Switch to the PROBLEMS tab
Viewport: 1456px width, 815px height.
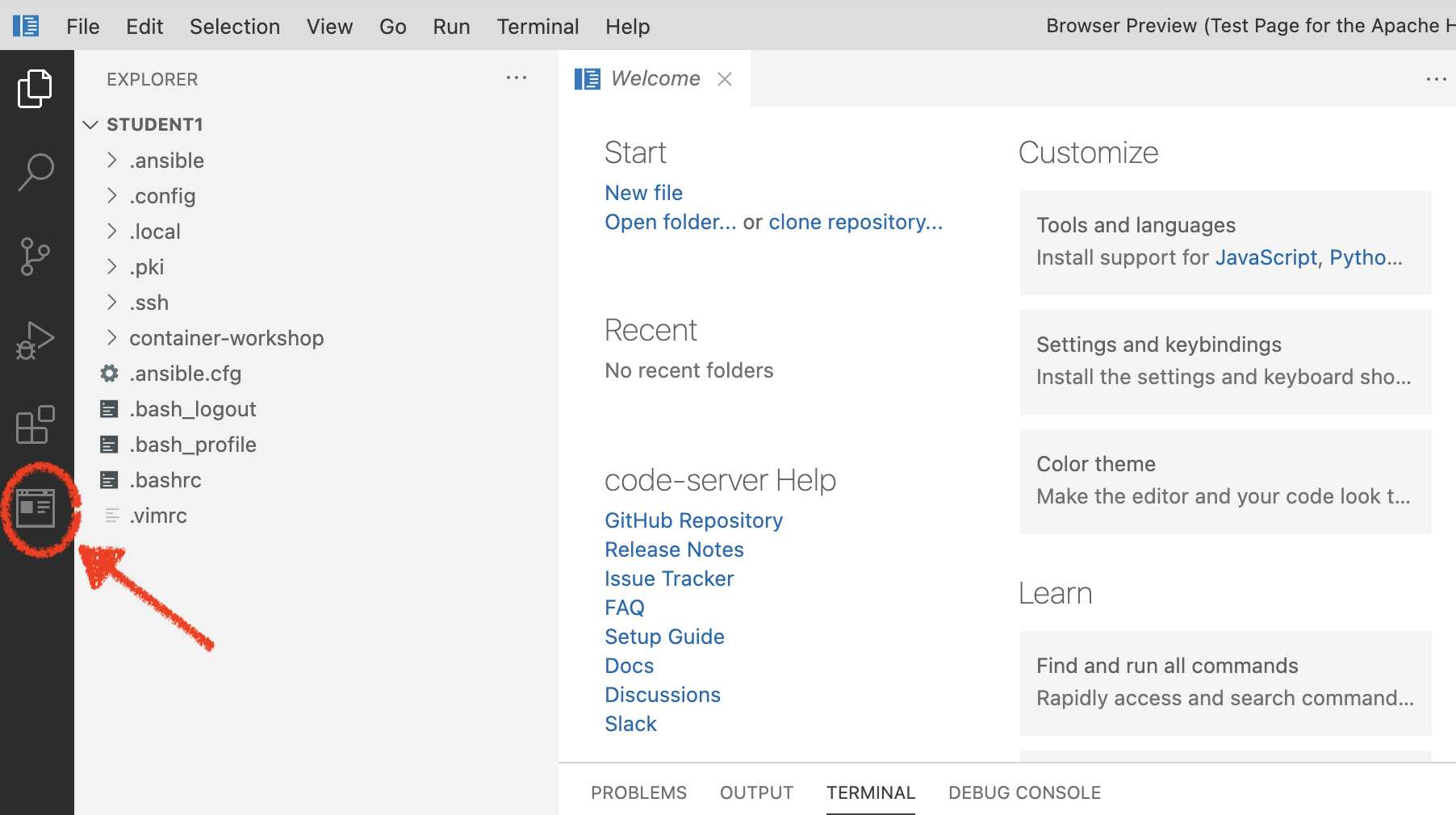tap(638, 792)
